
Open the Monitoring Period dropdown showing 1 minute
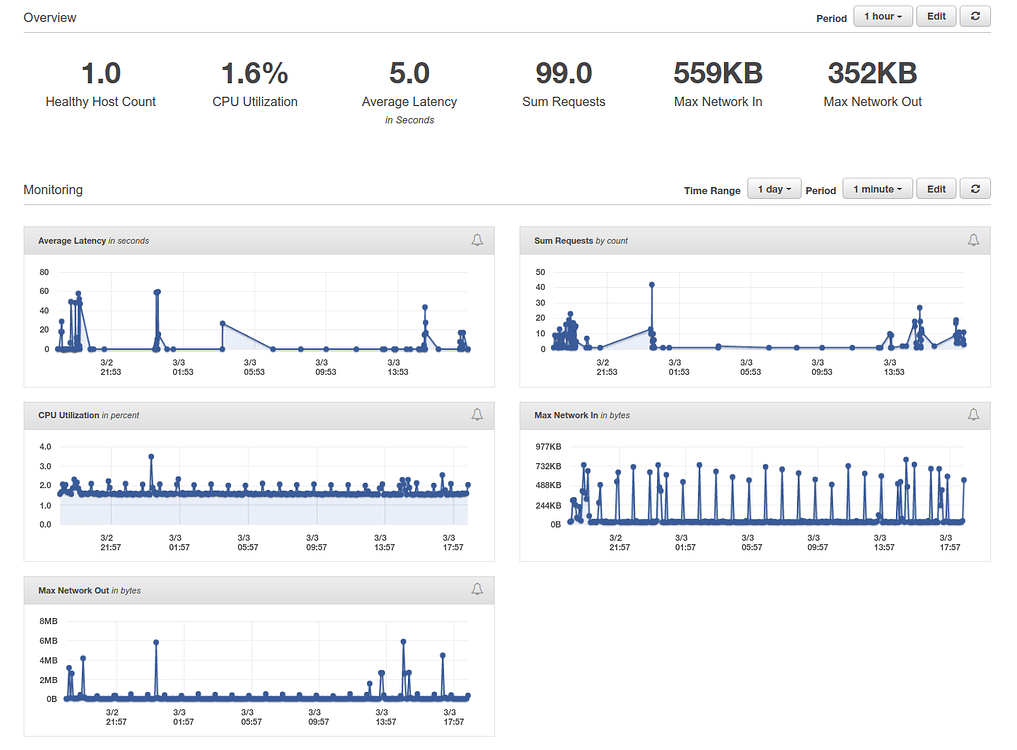pyautogui.click(x=876, y=188)
